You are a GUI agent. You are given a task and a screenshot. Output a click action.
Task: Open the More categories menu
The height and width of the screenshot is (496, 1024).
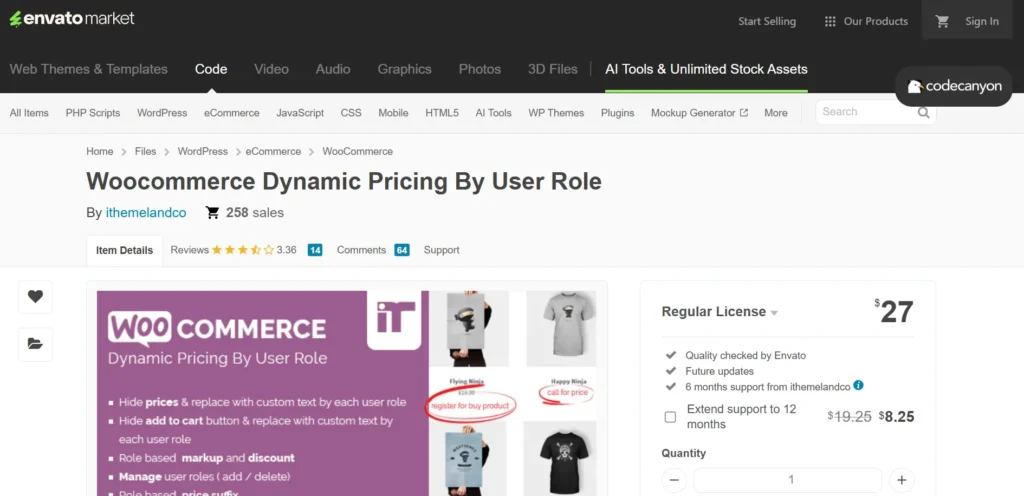coord(776,113)
